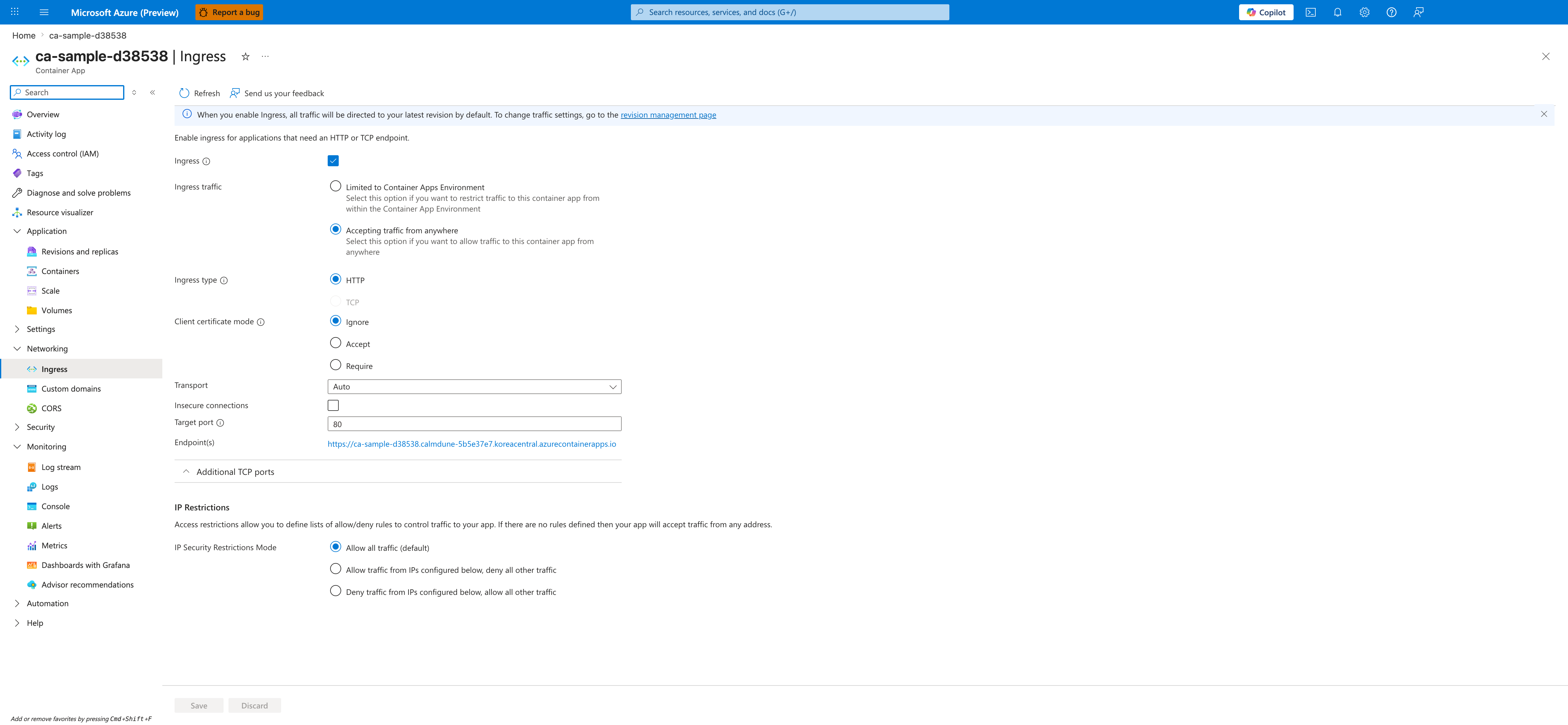Click the feedback icon in top header
Image resolution: width=1568 pixels, height=725 pixels.
1418,12
